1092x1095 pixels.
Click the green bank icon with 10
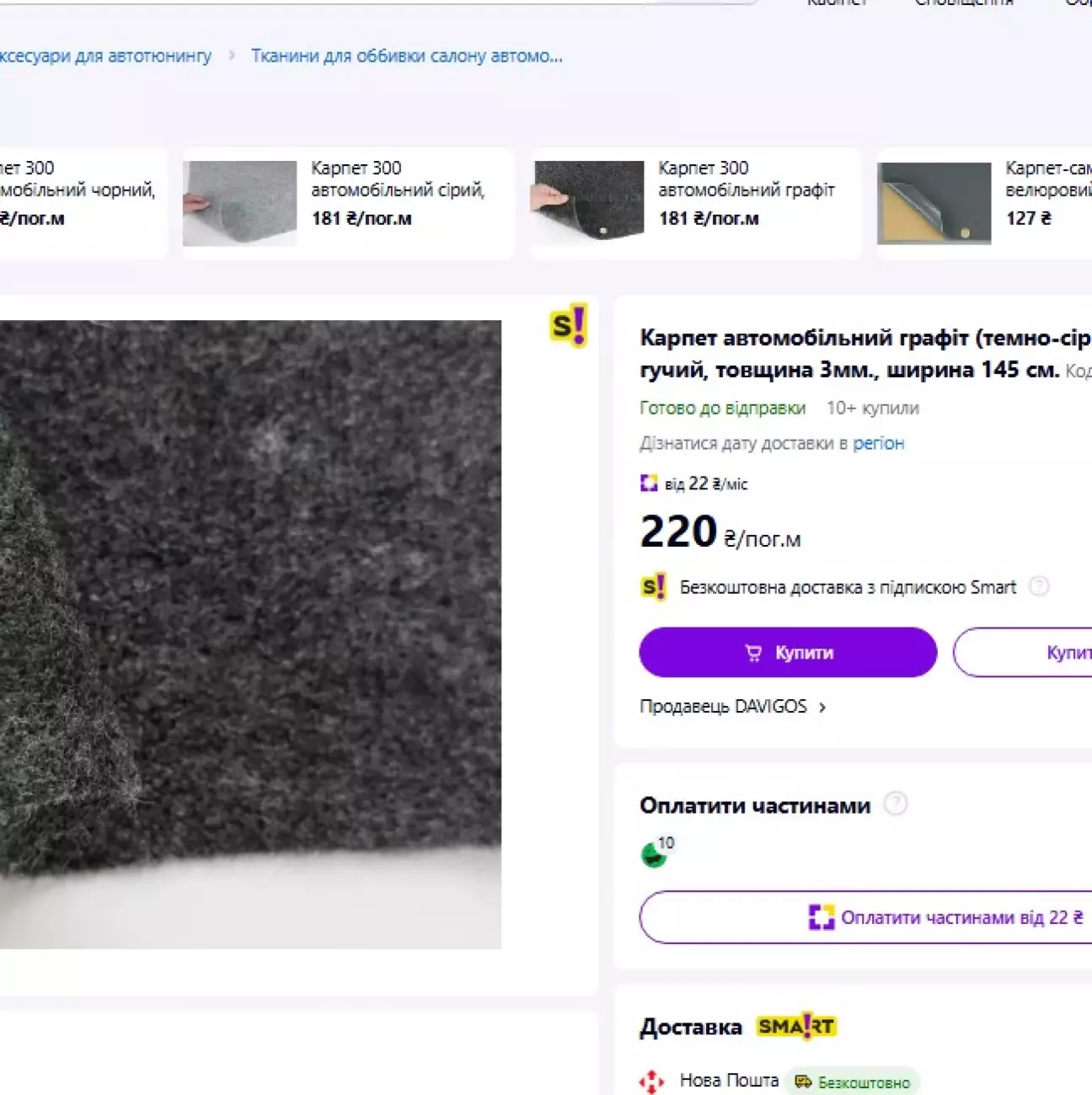(657, 852)
